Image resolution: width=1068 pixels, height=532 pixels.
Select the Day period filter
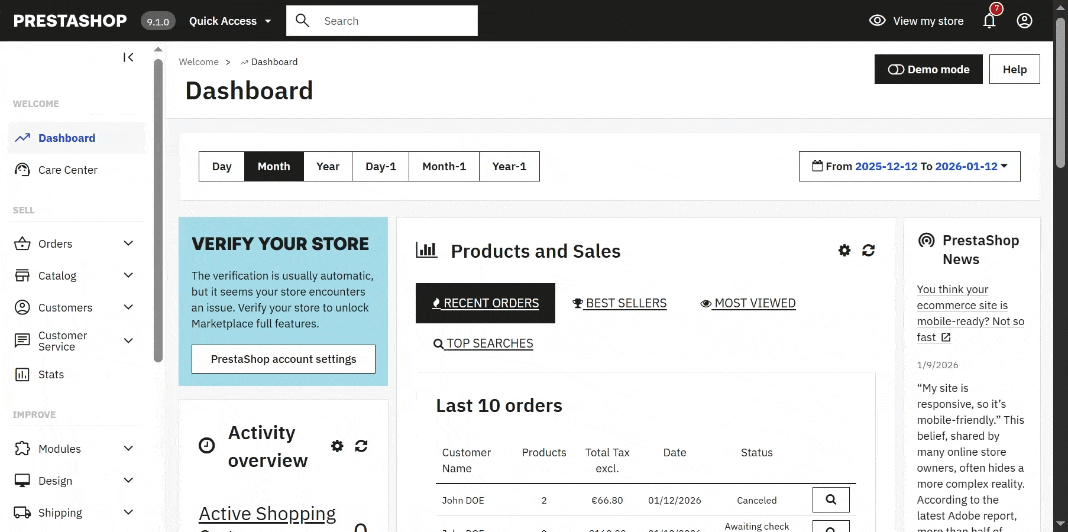[222, 167]
